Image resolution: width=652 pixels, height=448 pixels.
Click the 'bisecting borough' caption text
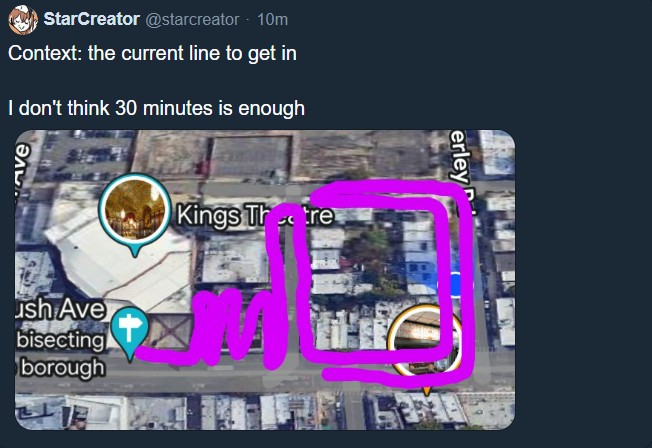point(60,354)
